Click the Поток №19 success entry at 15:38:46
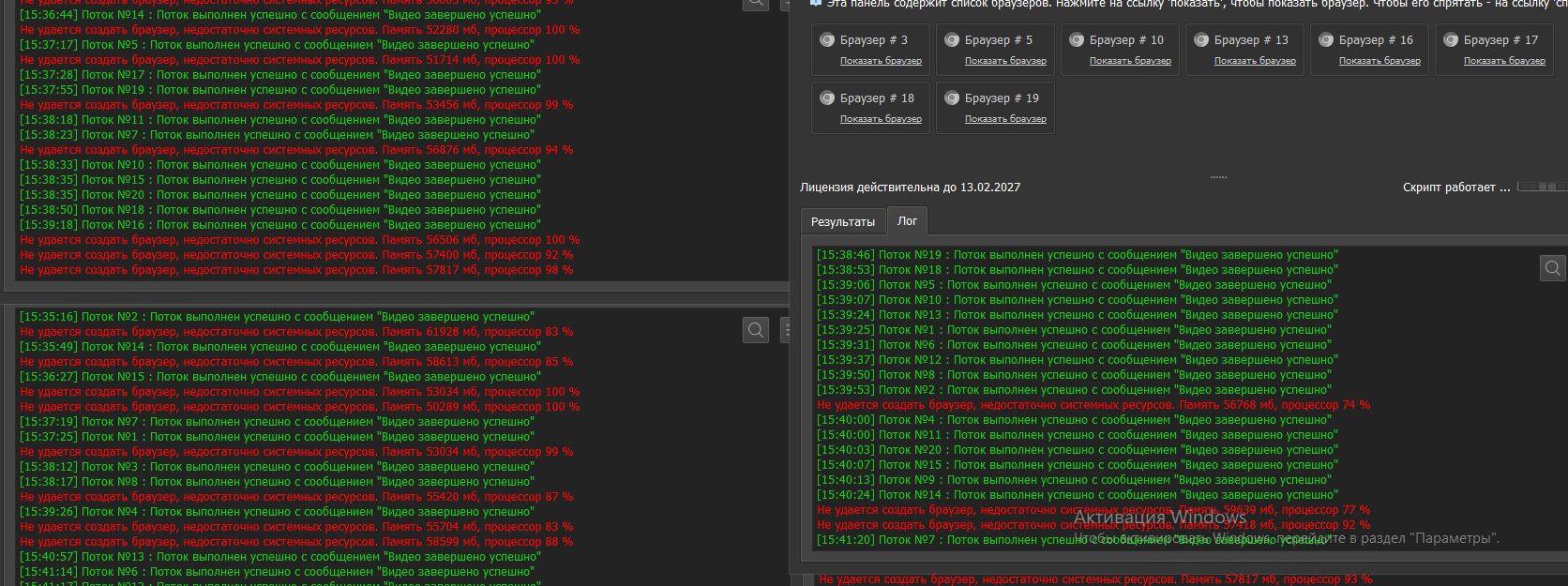This screenshot has width=1568, height=586. tap(1077, 255)
